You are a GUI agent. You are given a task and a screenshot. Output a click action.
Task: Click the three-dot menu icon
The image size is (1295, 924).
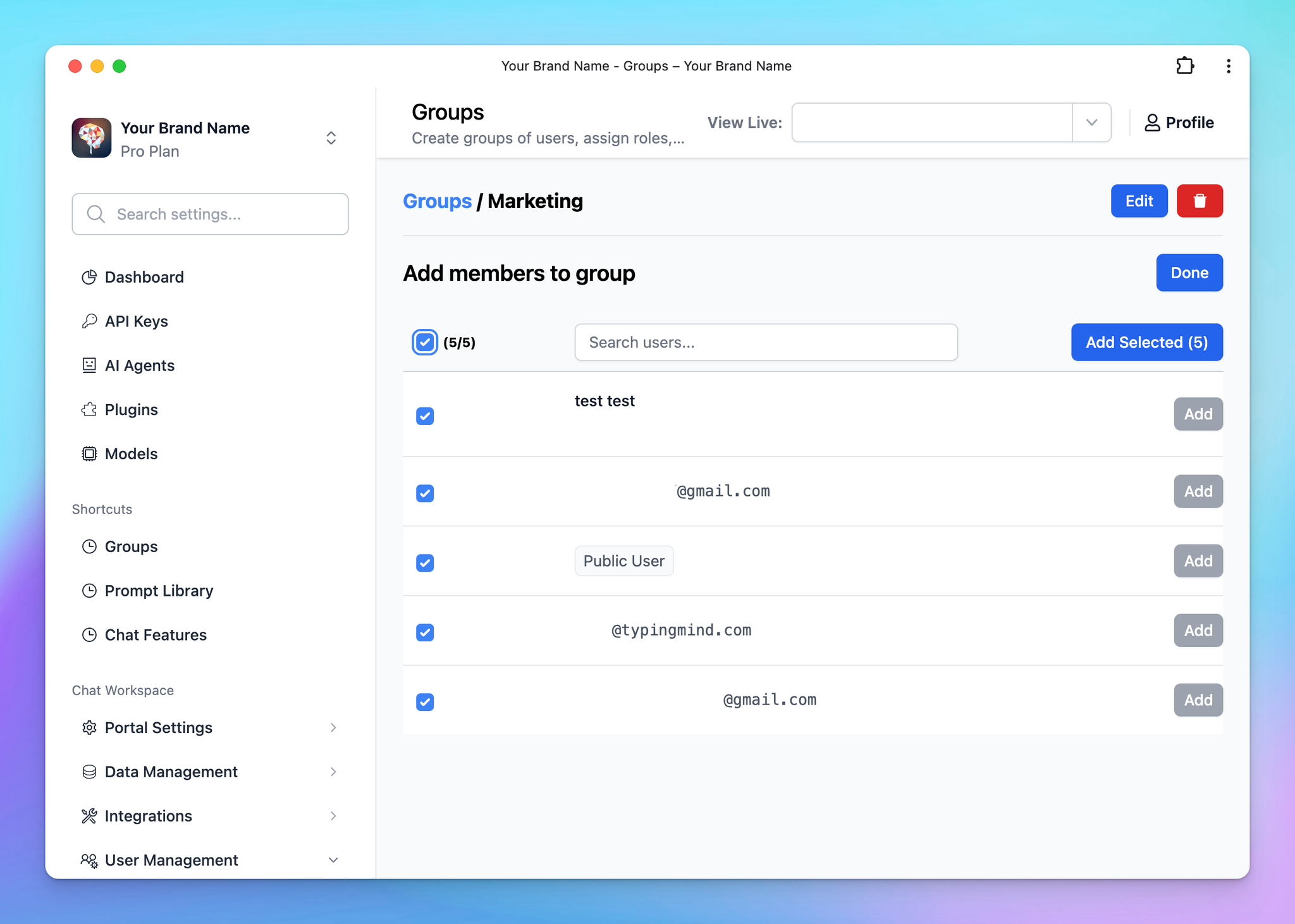(1228, 66)
